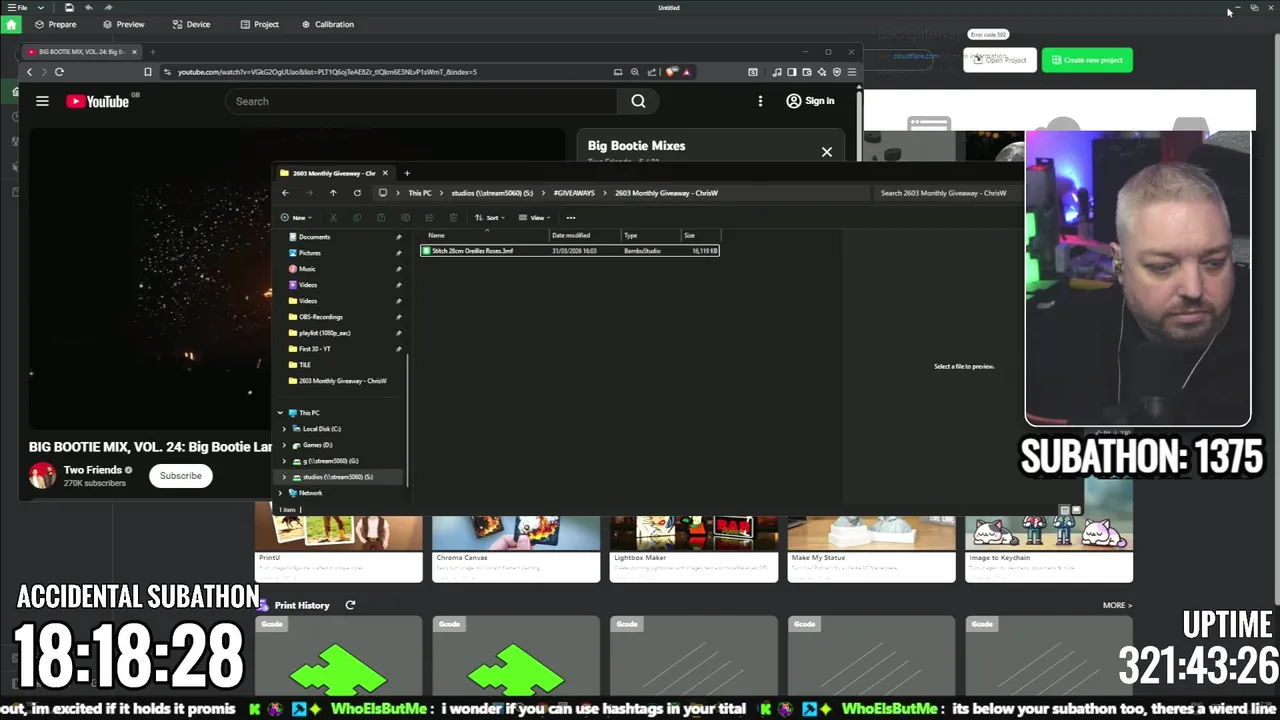Click MORE link in Print History
Viewport: 1280px width, 720px height.
1117,605
